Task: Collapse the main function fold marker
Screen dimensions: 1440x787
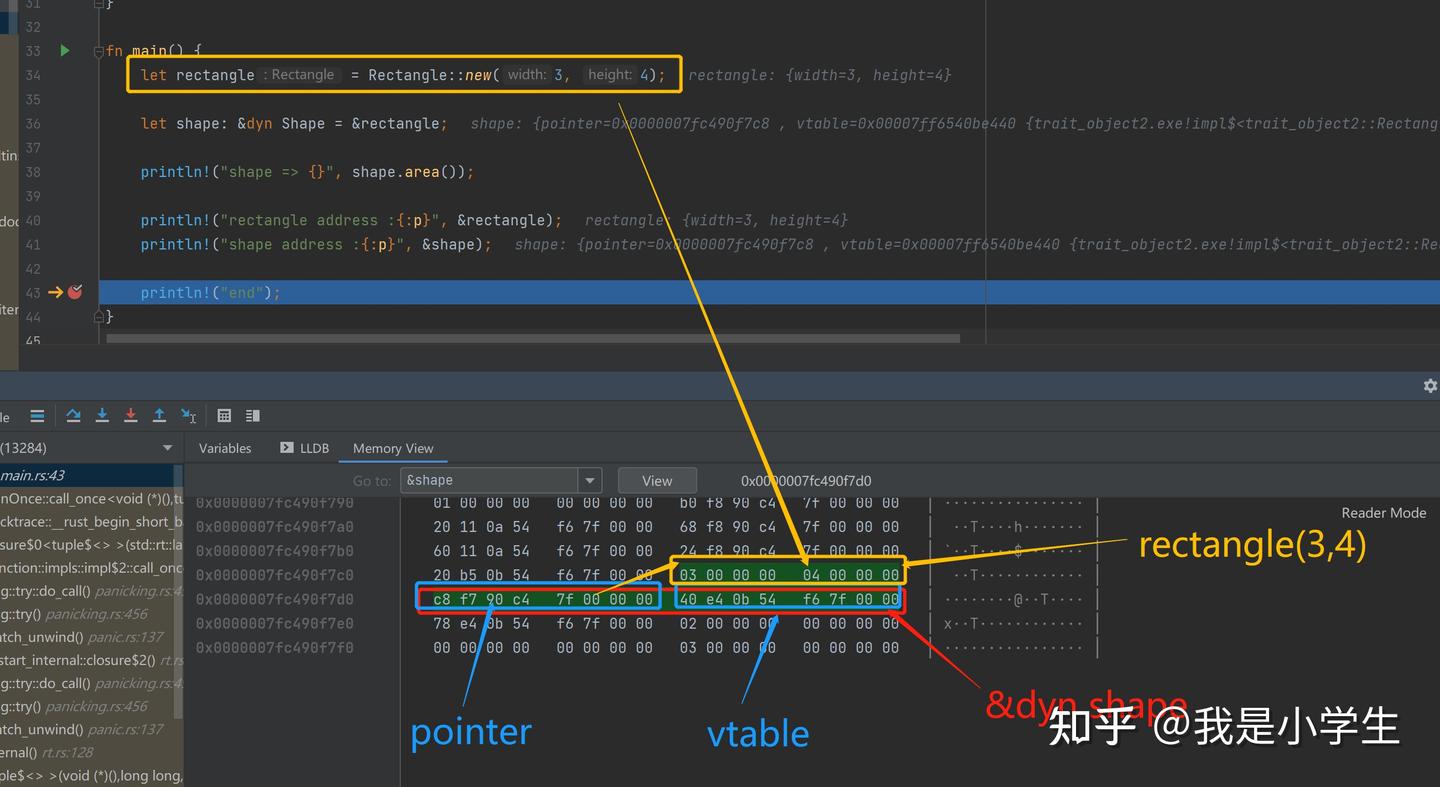Action: point(98,51)
